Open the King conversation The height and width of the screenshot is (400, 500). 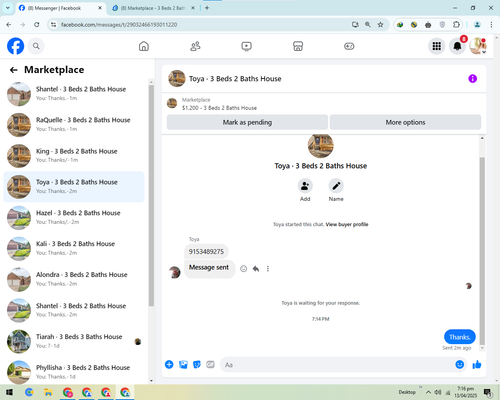point(74,156)
